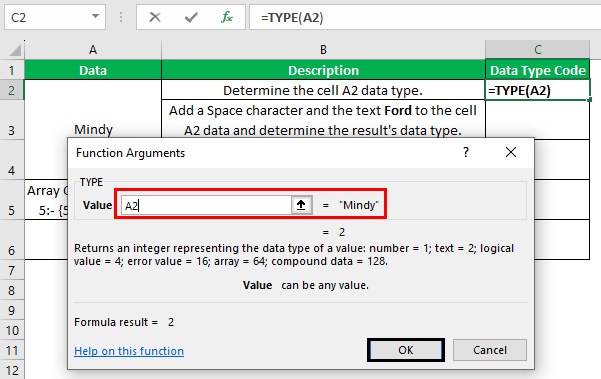Collapse dialog via Value range selector arrow
Screen dimensions: 601x379
(x=301, y=205)
